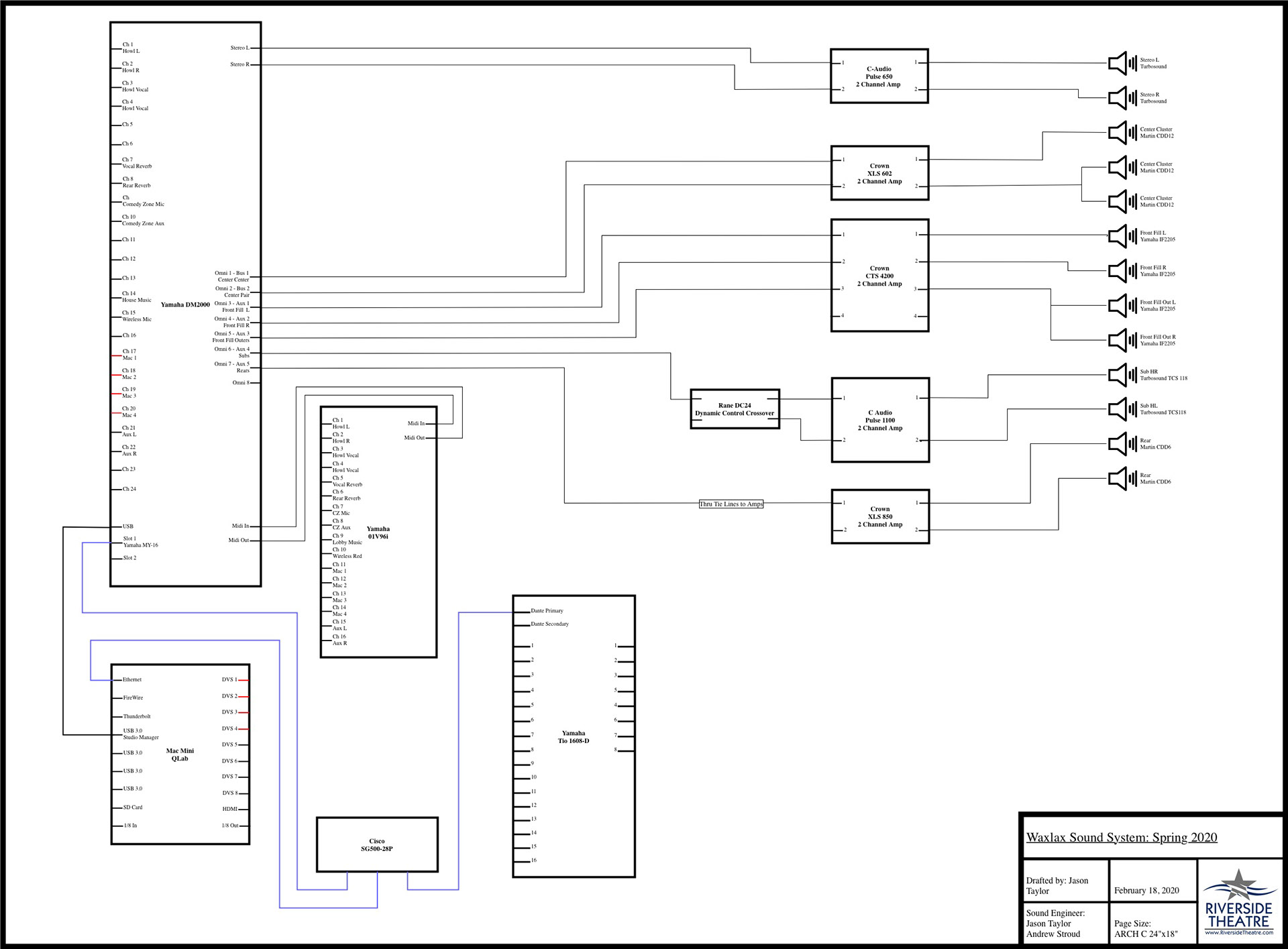Screen dimensions: 1288x949
Task: Select the Sub HR Turbosound speaker symbol
Action: pos(1122,375)
